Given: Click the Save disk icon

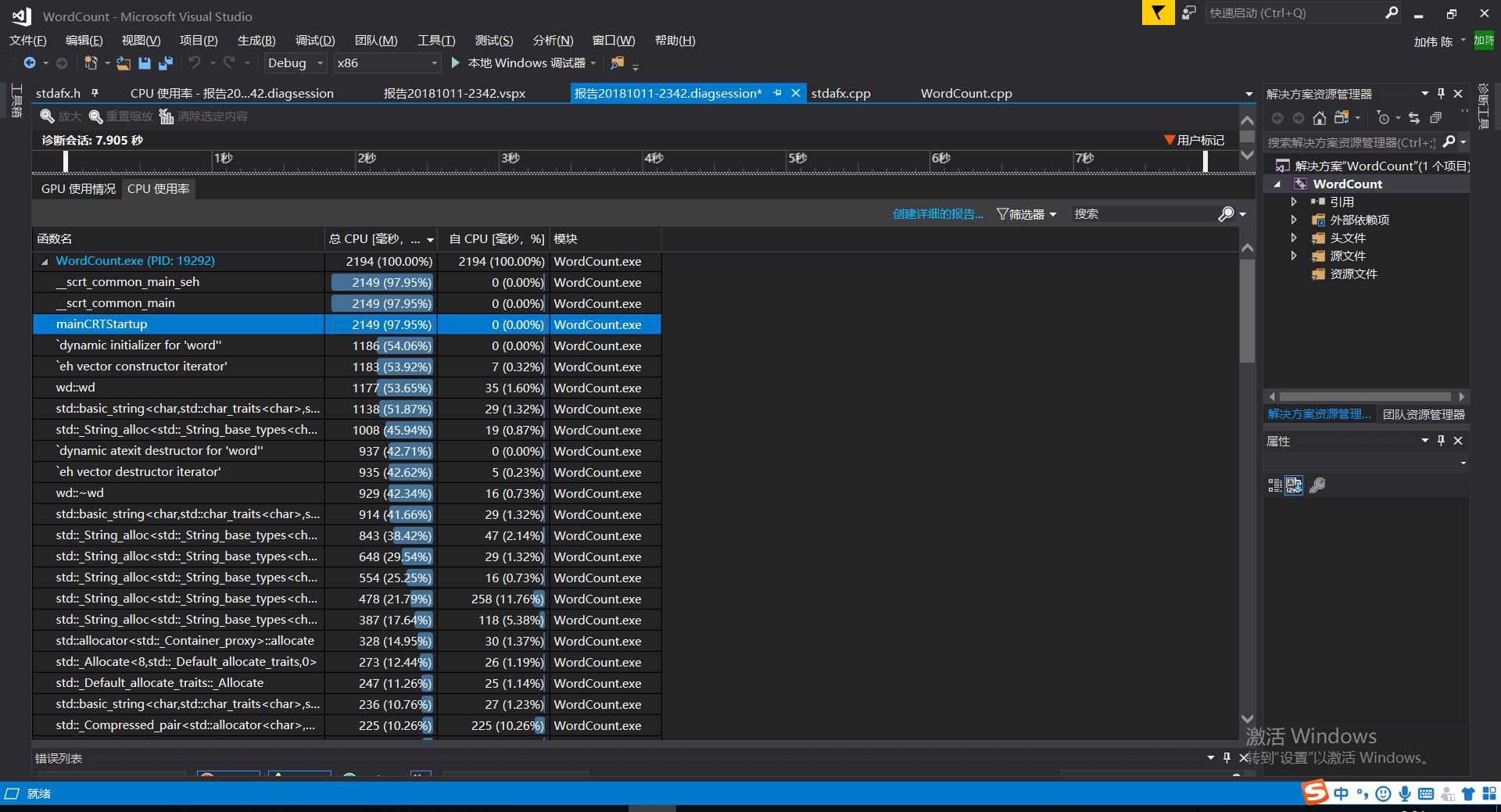Looking at the screenshot, I should click(x=145, y=63).
